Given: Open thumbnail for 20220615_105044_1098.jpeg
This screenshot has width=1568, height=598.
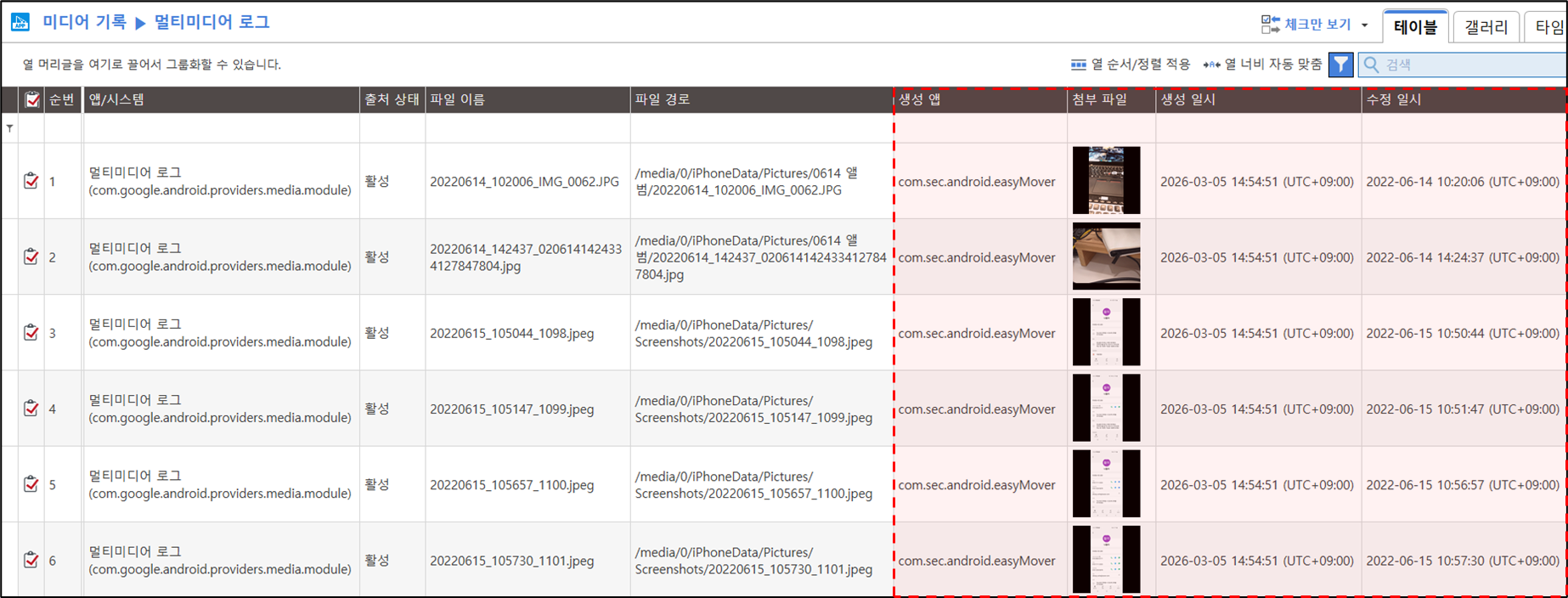Looking at the screenshot, I should tap(1106, 332).
